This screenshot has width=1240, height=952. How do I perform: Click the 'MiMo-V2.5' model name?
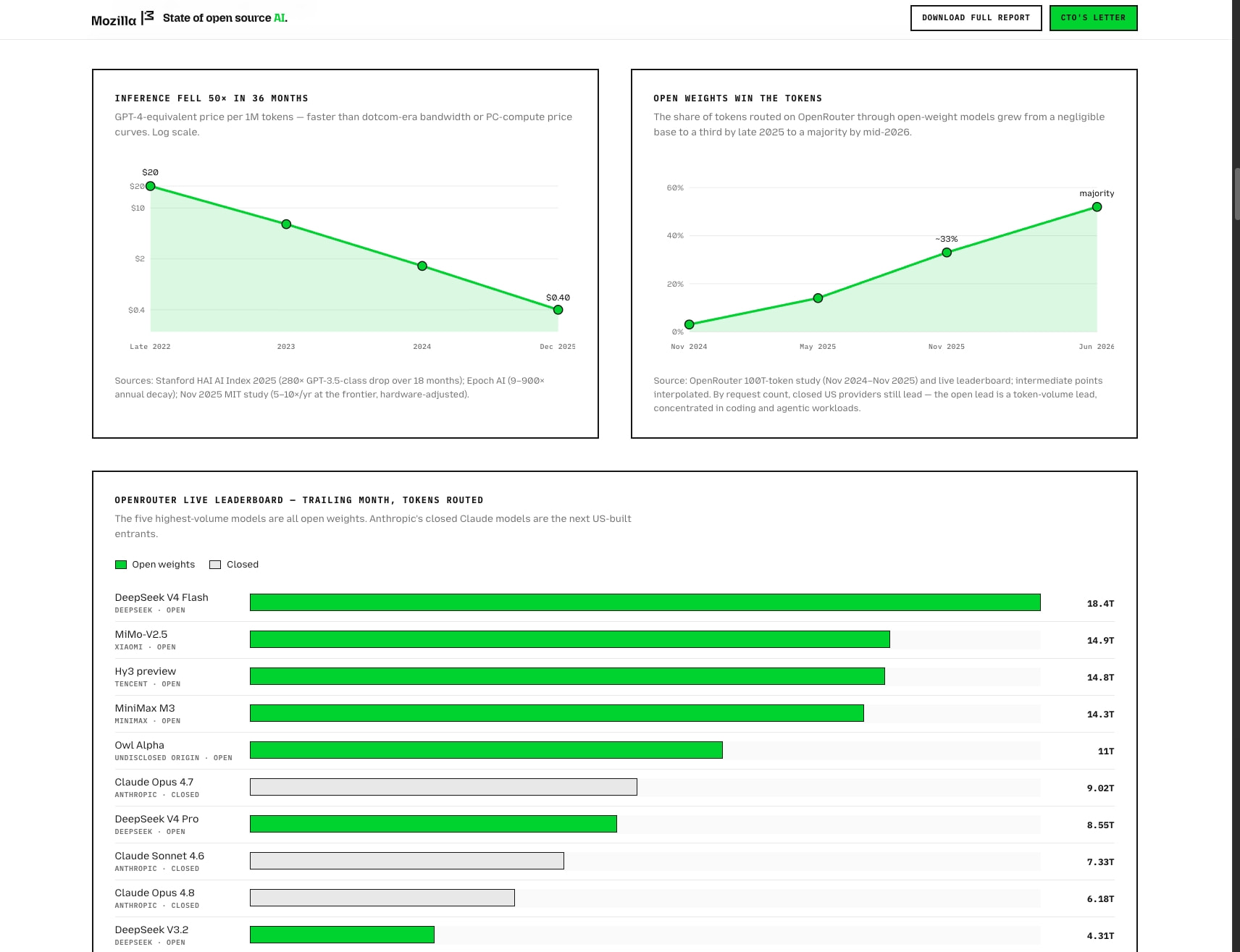tap(141, 634)
